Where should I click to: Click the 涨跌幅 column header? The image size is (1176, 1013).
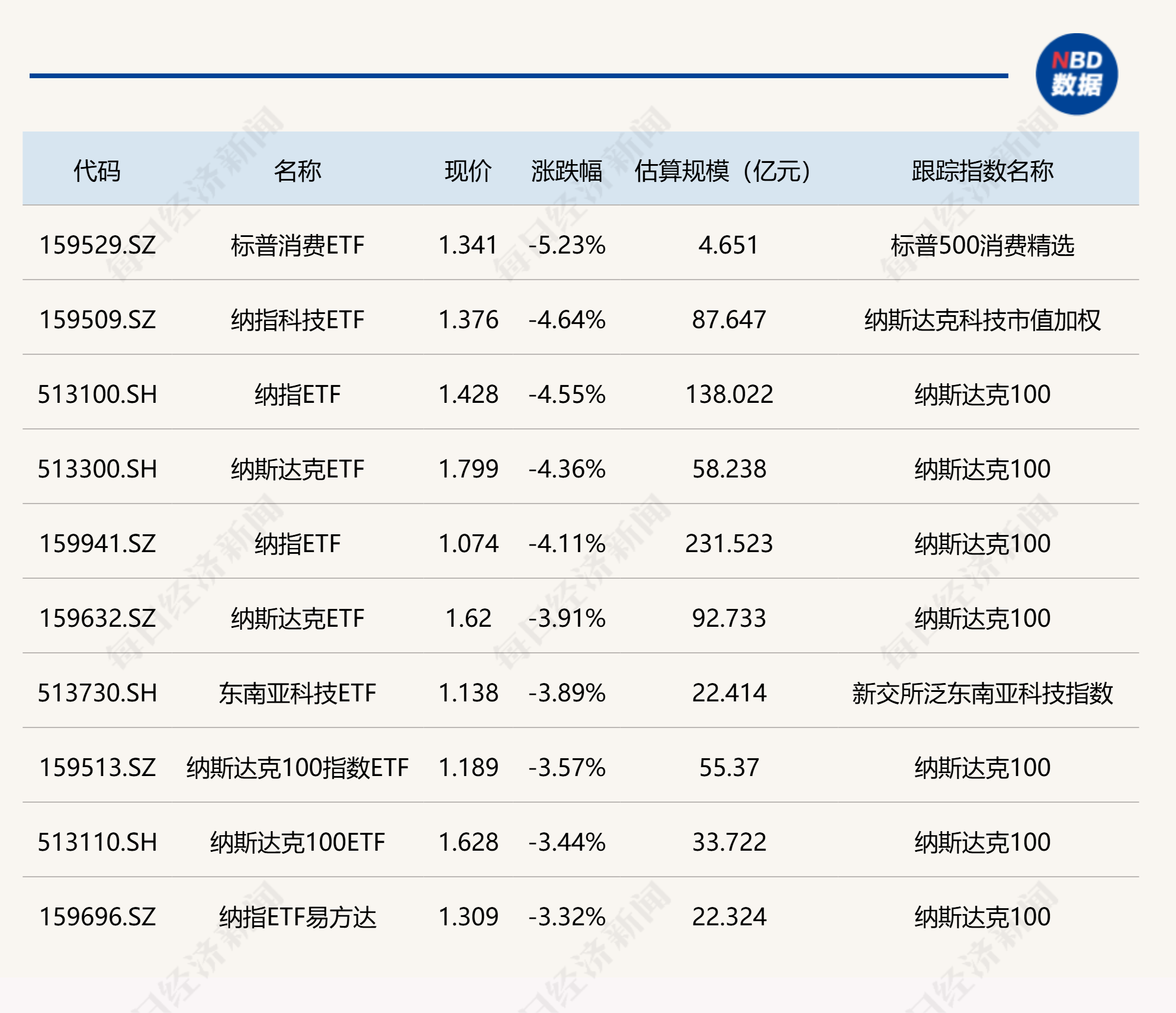(x=566, y=171)
